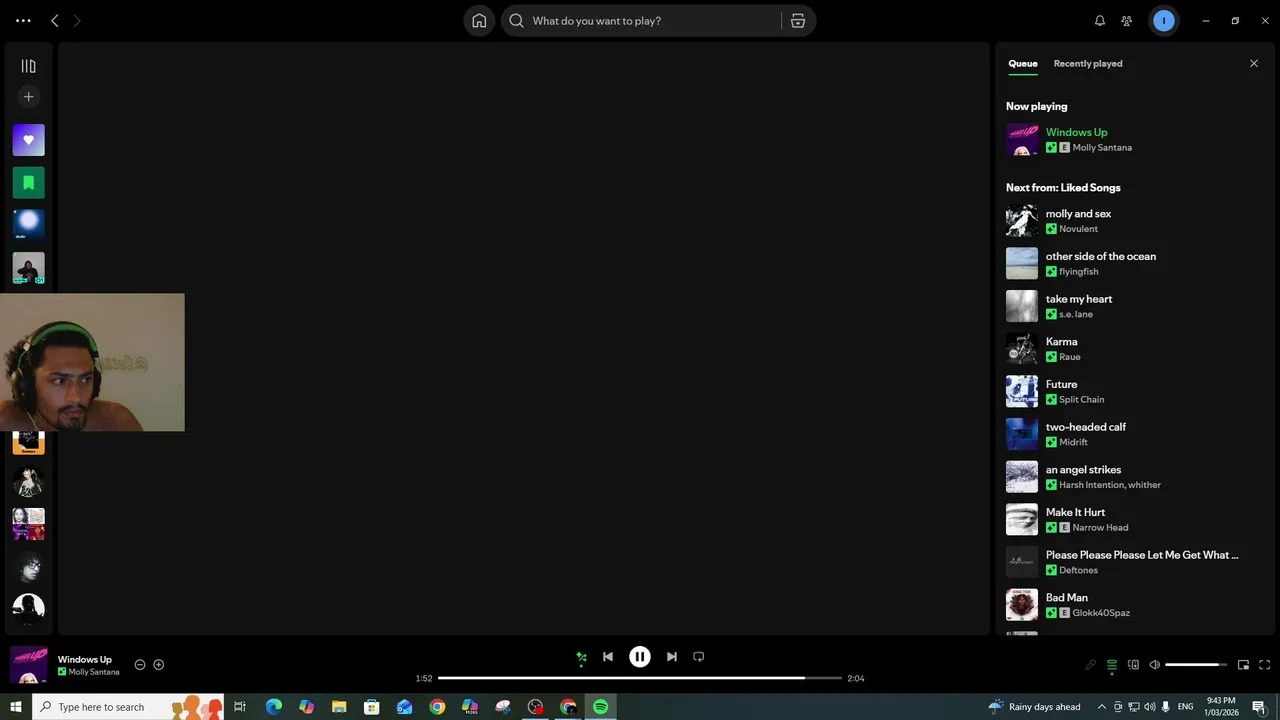The width and height of the screenshot is (1280, 720).
Task: Open Windows Up in Now playing
Action: pos(1076,132)
